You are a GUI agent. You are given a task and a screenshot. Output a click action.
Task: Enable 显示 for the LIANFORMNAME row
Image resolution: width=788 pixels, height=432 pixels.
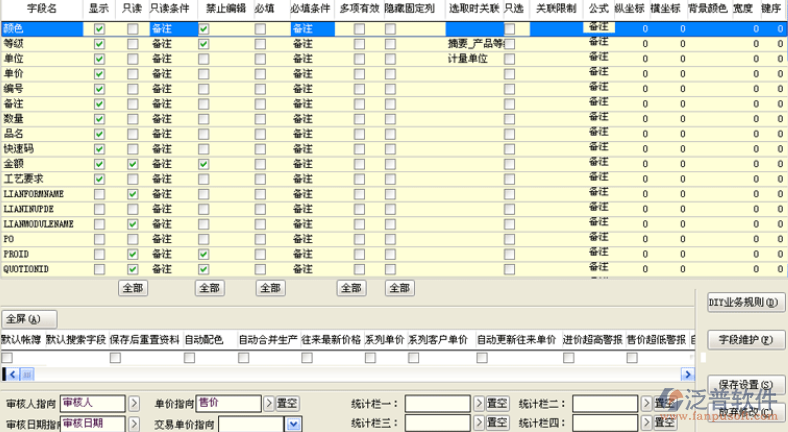click(100, 194)
